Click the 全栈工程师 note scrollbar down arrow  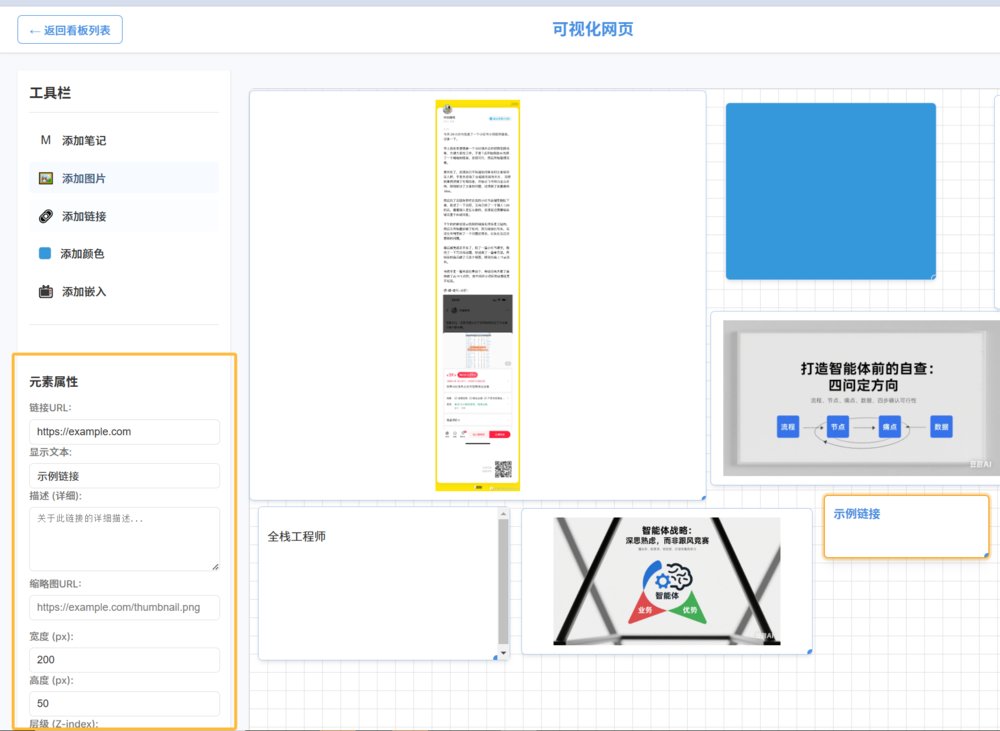click(503, 652)
